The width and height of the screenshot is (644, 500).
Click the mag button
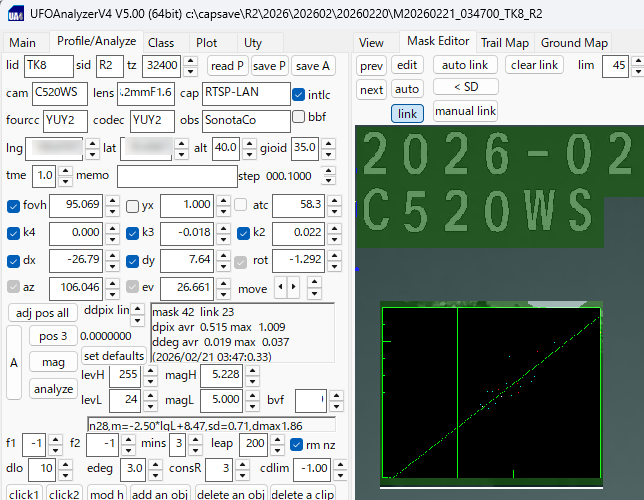53,362
